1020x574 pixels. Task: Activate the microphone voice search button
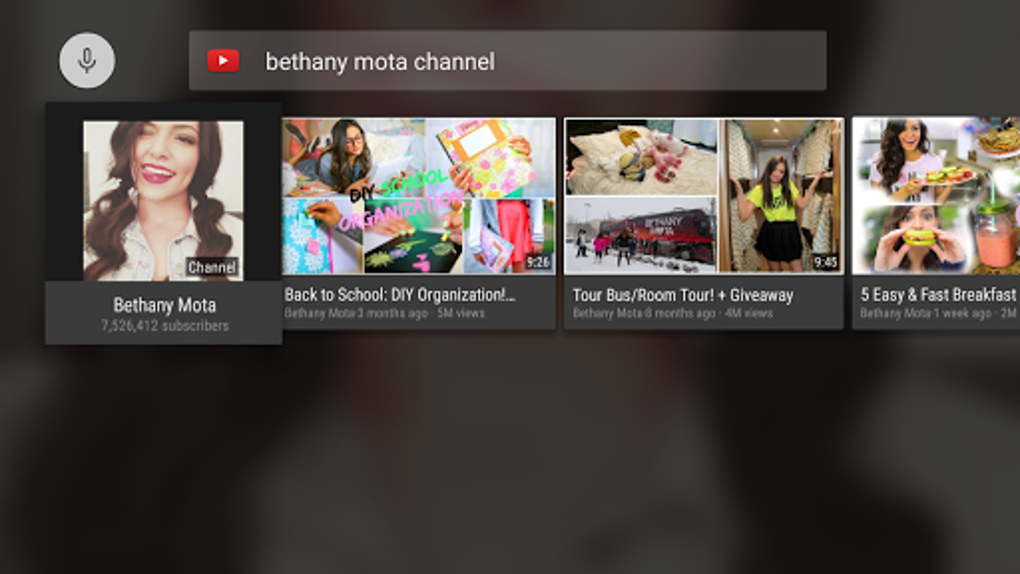[x=87, y=61]
